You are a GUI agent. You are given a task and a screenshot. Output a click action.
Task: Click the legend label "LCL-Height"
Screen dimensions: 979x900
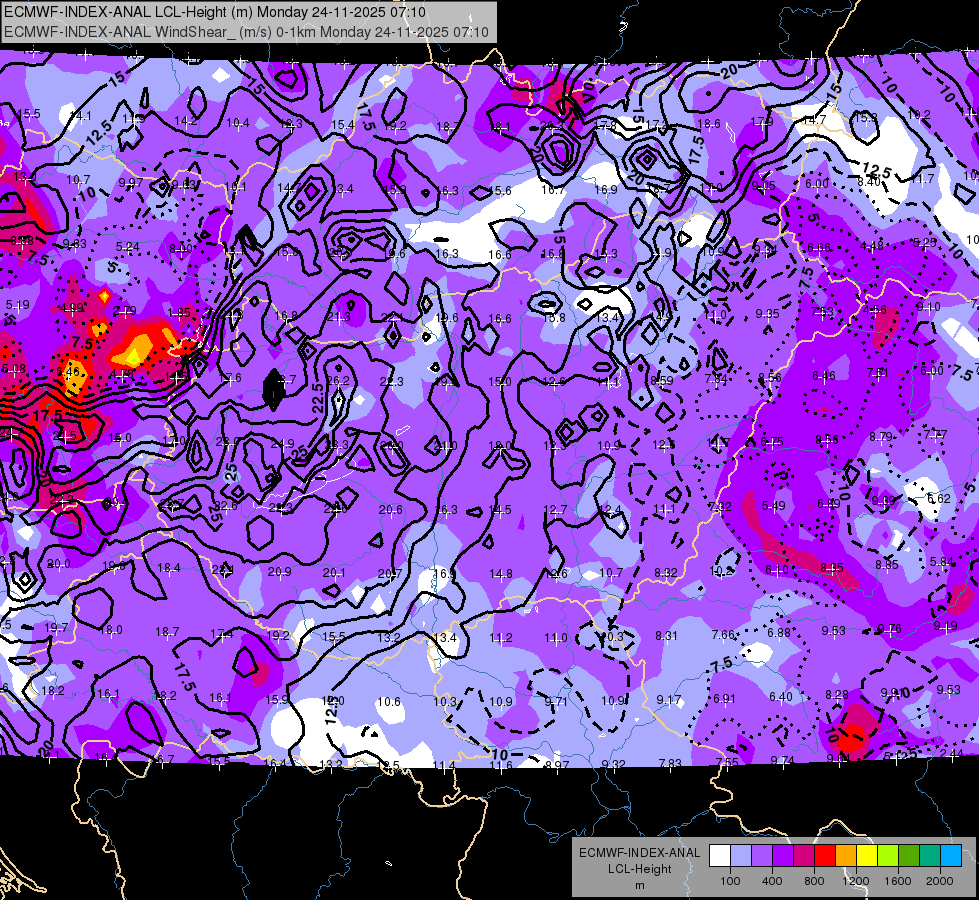640,869
